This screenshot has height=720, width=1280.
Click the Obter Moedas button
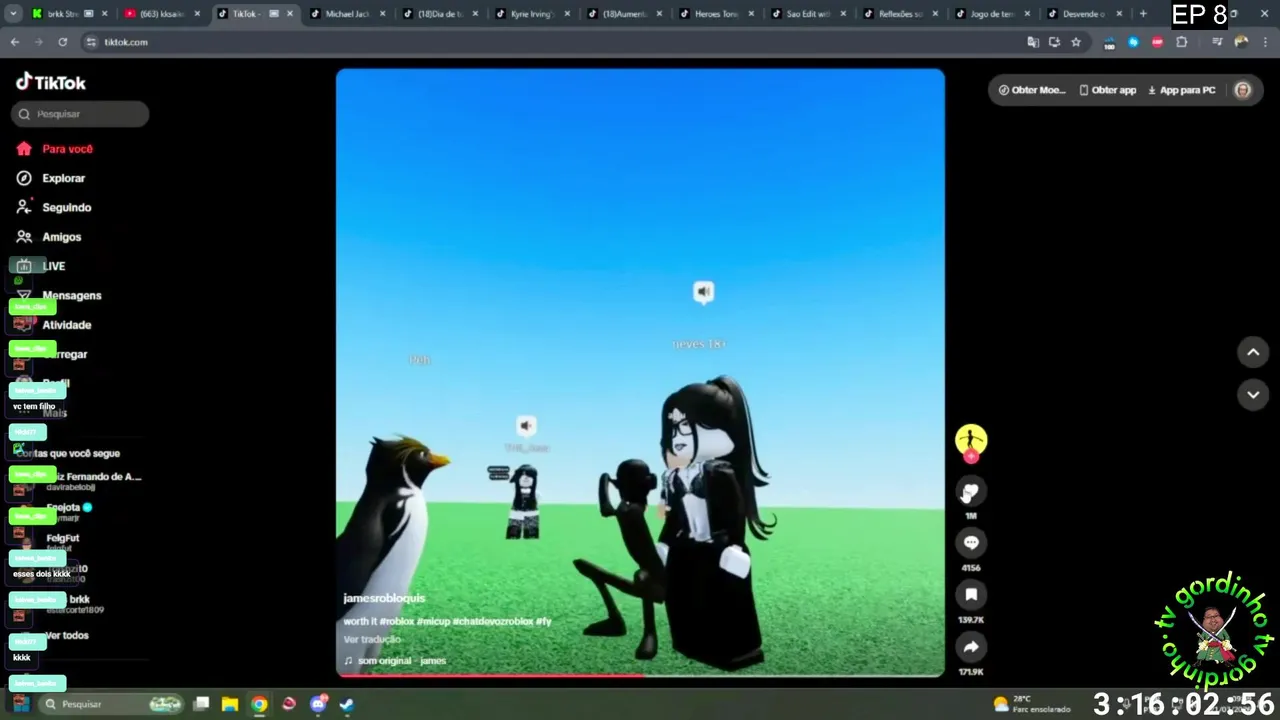(x=1032, y=90)
